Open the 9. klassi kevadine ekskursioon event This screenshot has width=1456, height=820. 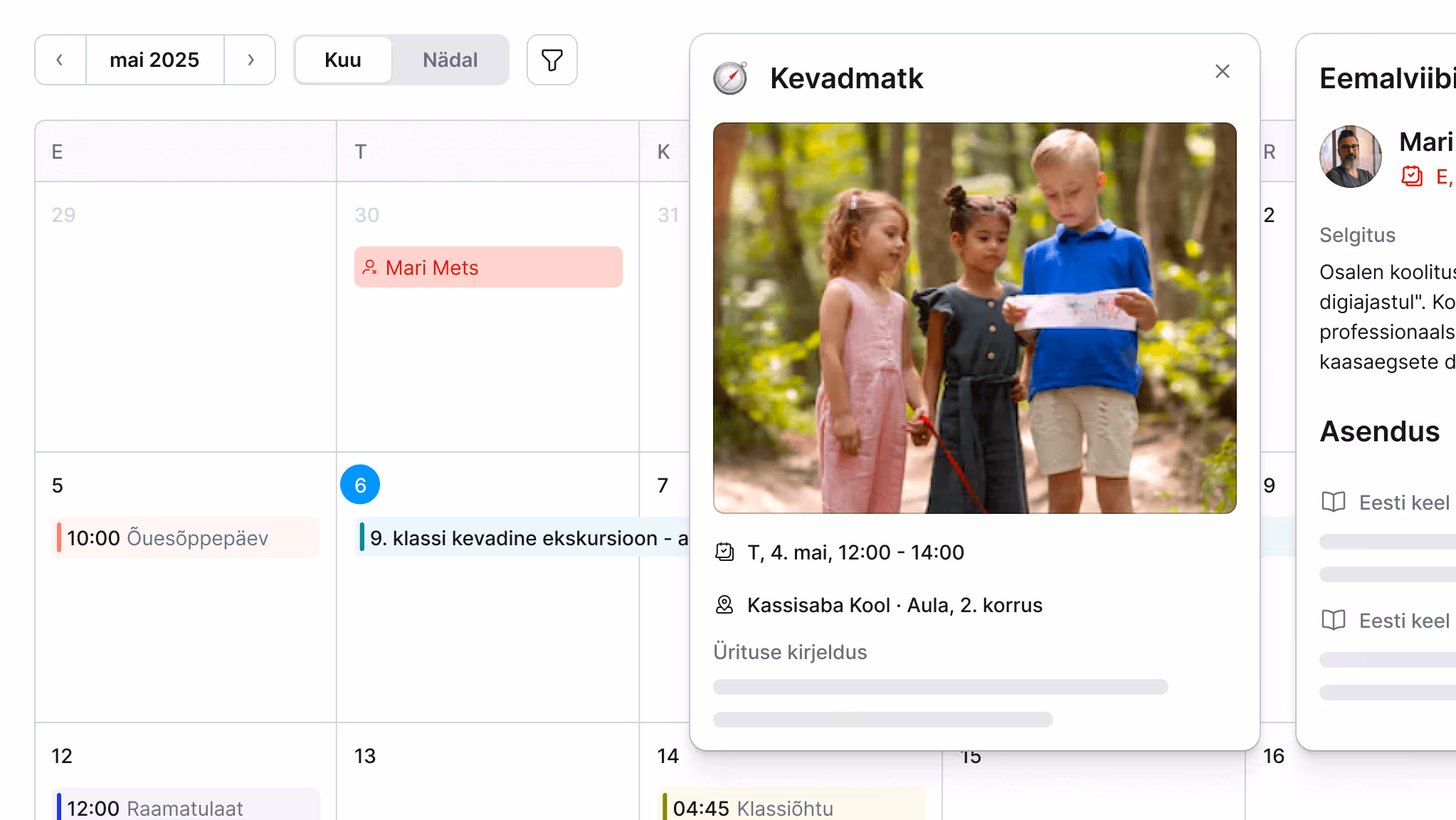tap(523, 538)
